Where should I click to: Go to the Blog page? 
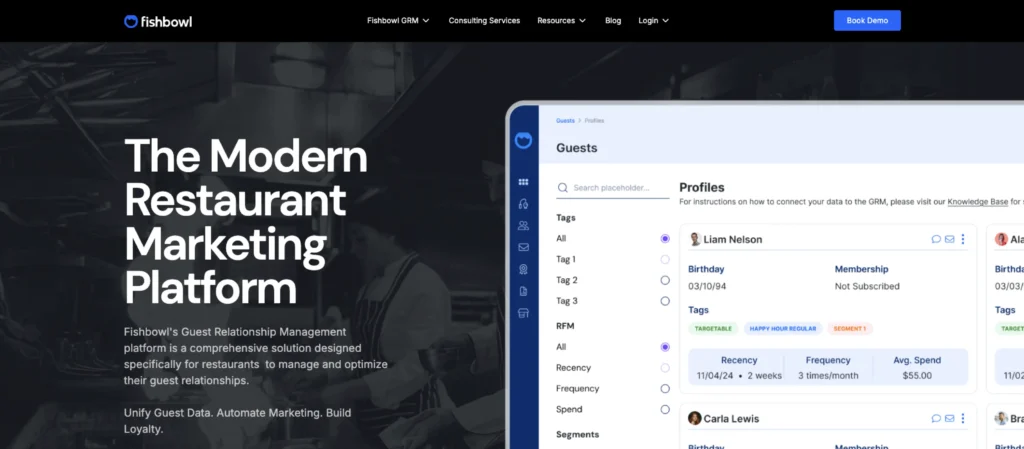[613, 21]
